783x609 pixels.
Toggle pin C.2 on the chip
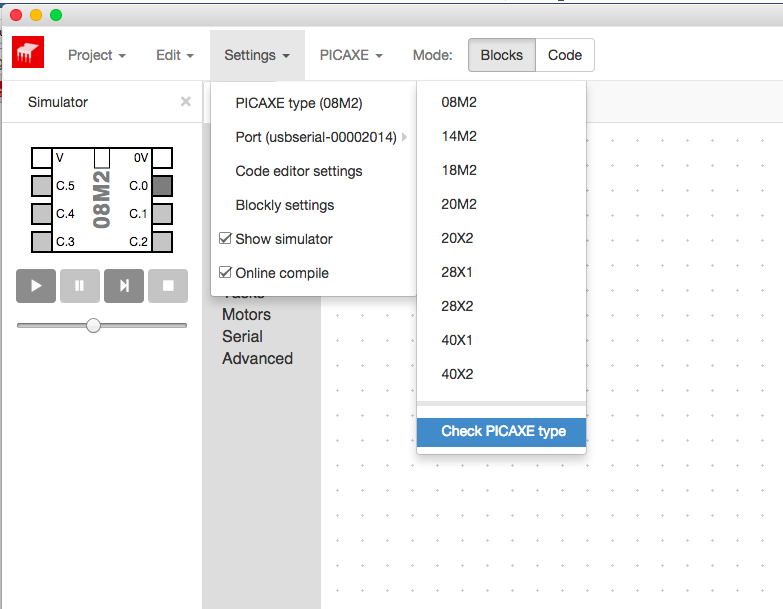tap(162, 242)
